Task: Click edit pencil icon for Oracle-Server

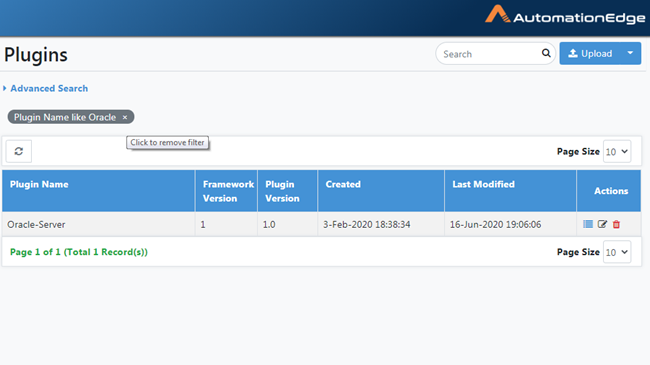Action: pos(602,224)
